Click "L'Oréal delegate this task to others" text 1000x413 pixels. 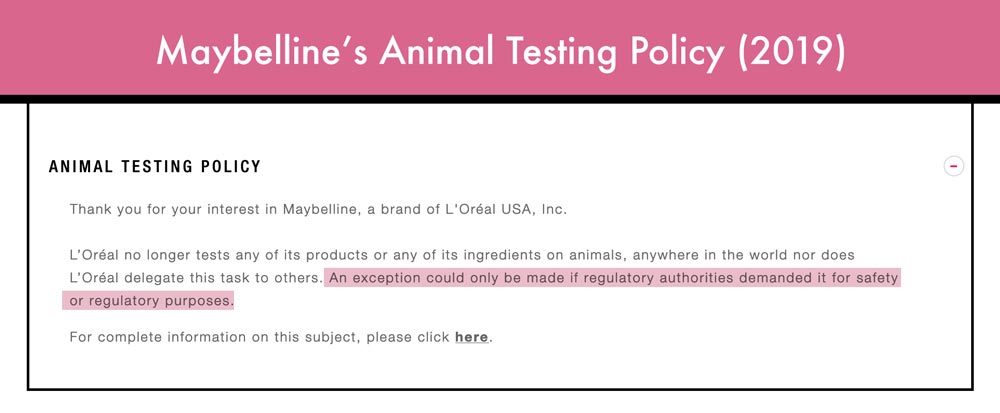click(195, 279)
